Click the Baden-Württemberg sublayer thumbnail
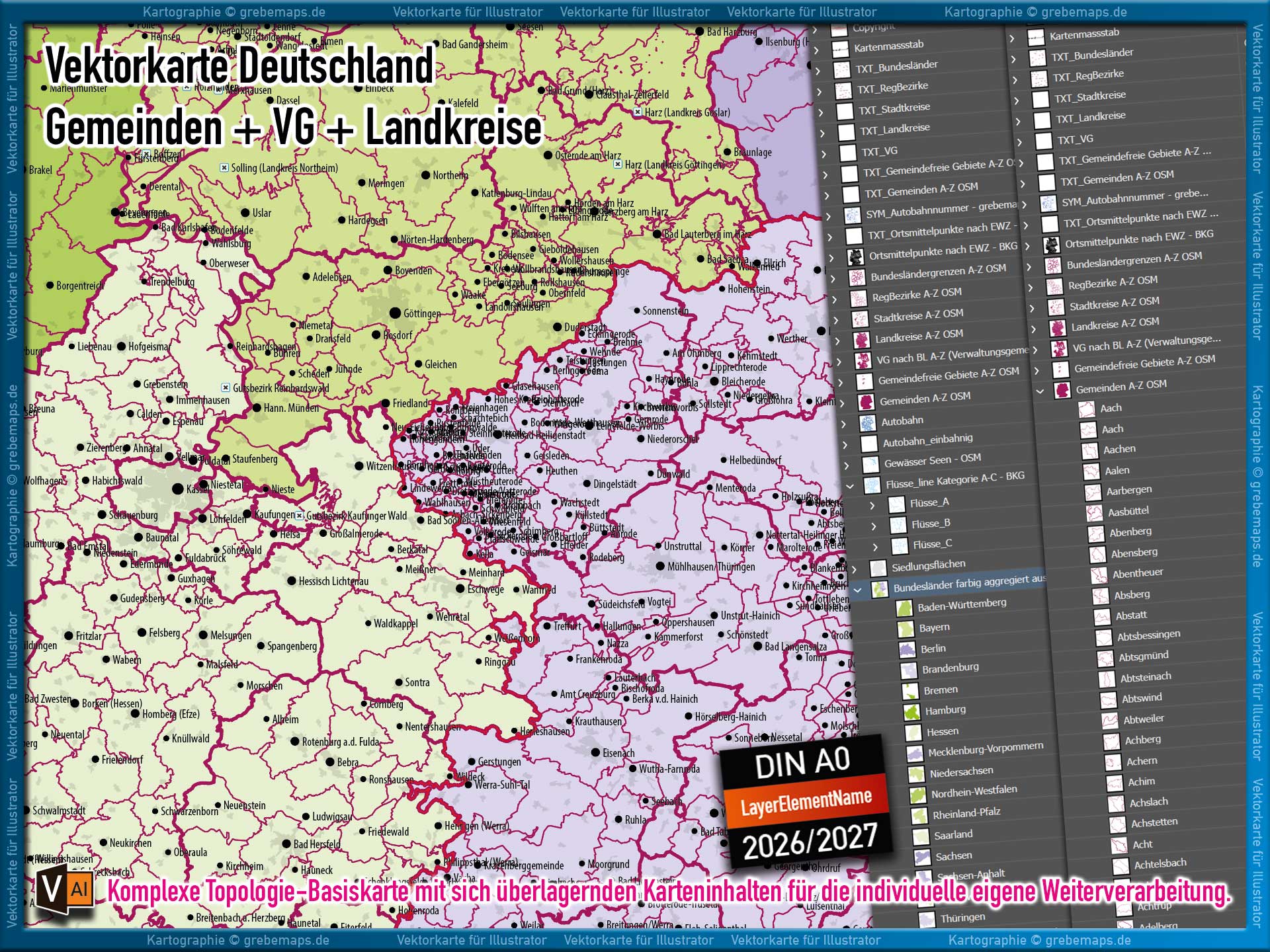The height and width of the screenshot is (952, 1270). (904, 609)
